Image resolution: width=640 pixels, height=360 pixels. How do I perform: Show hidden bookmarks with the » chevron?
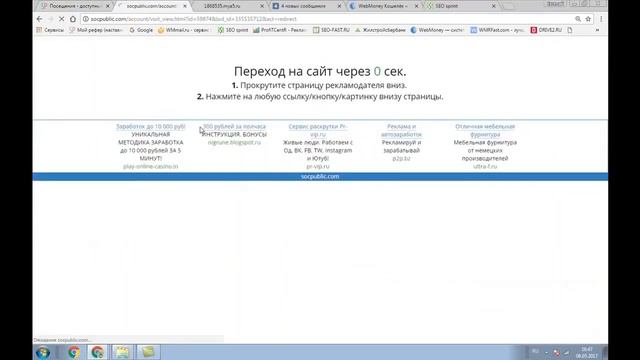(597, 30)
